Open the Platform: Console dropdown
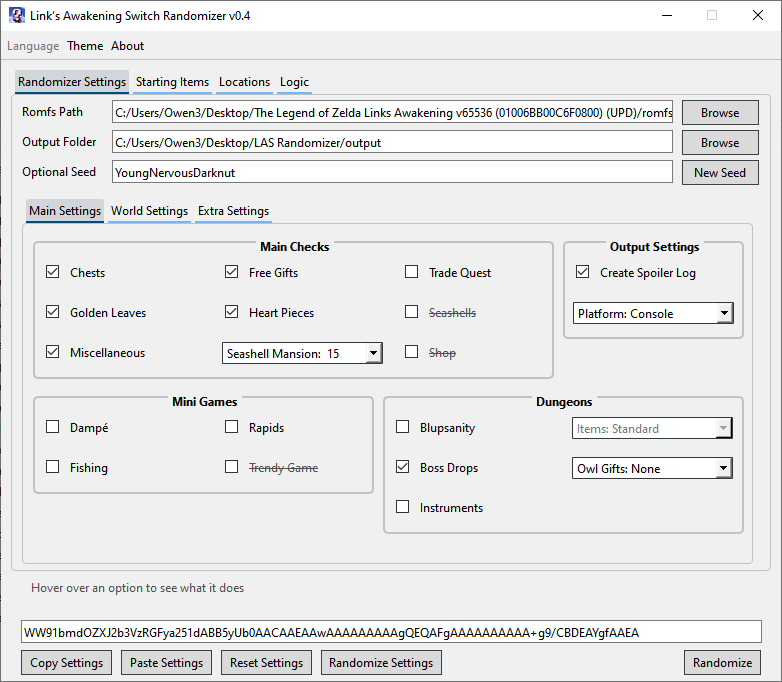Screen dimensions: 782x682 (653, 313)
